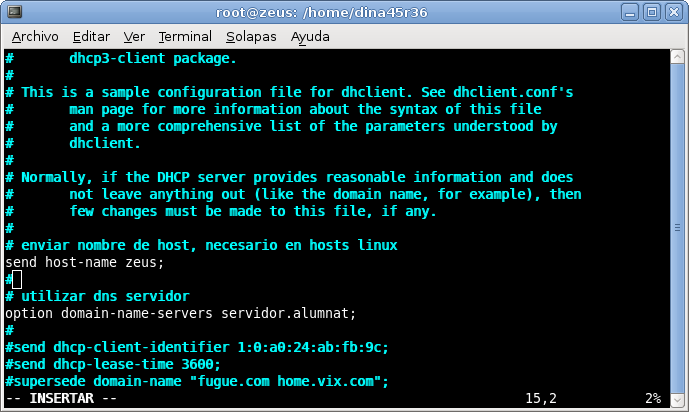The image size is (689, 412).
Task: Click the scrollbar up arrow
Action: coord(677,57)
